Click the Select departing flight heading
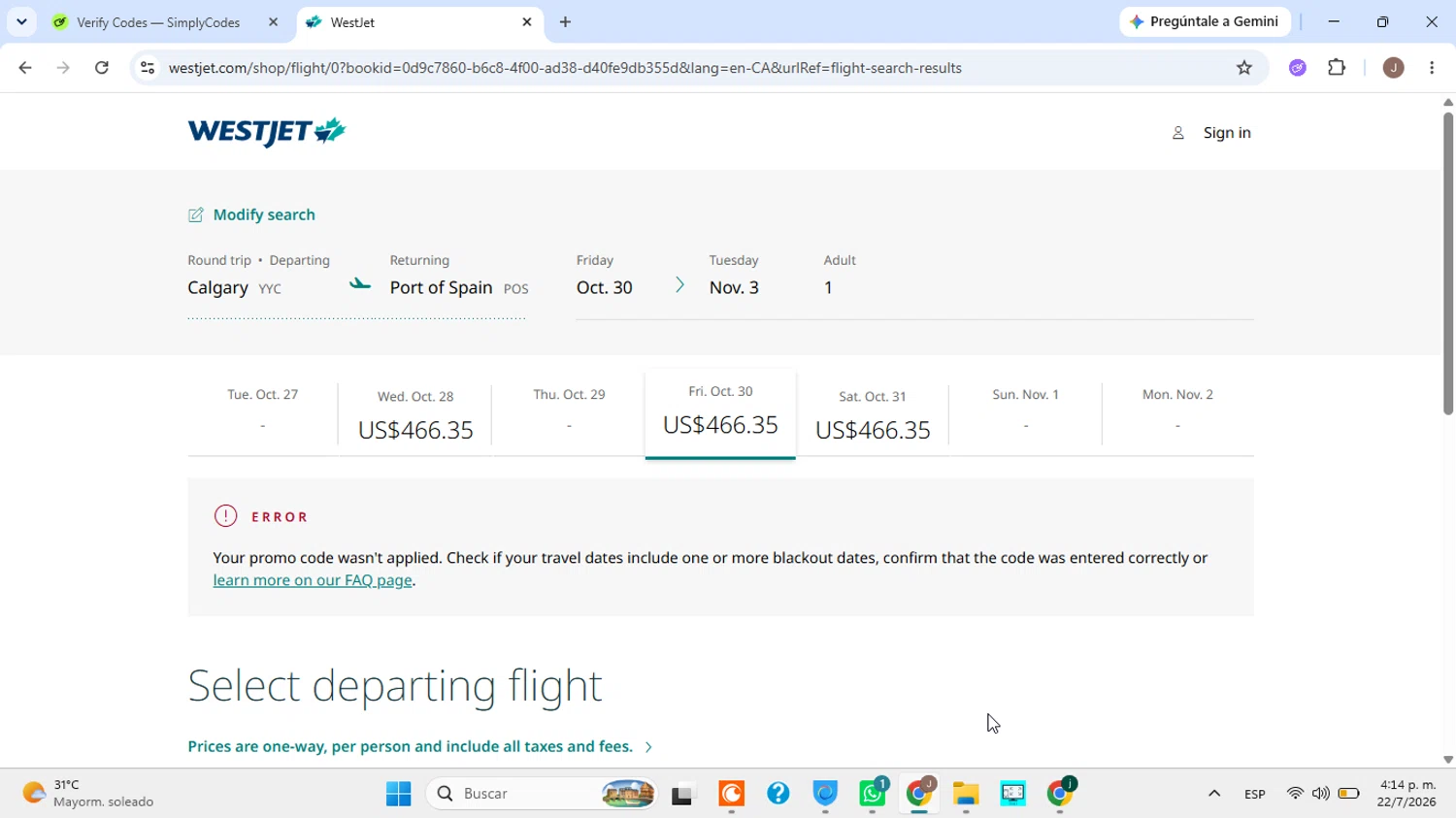Image resolution: width=1456 pixels, height=818 pixels. 395,685
